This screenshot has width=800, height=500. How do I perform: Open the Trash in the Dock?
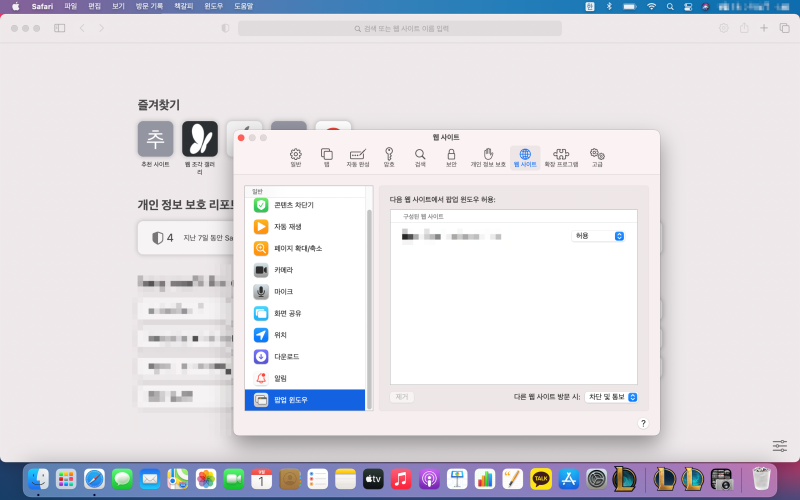(x=761, y=479)
